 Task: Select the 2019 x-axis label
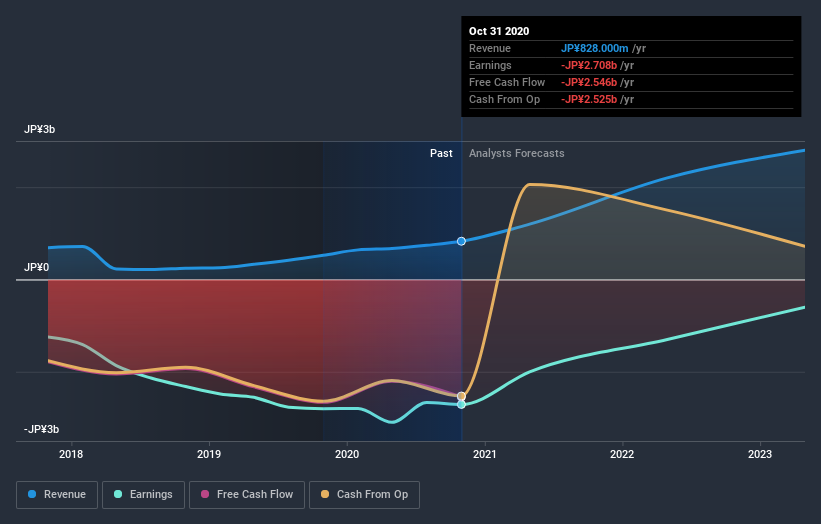[x=209, y=454]
